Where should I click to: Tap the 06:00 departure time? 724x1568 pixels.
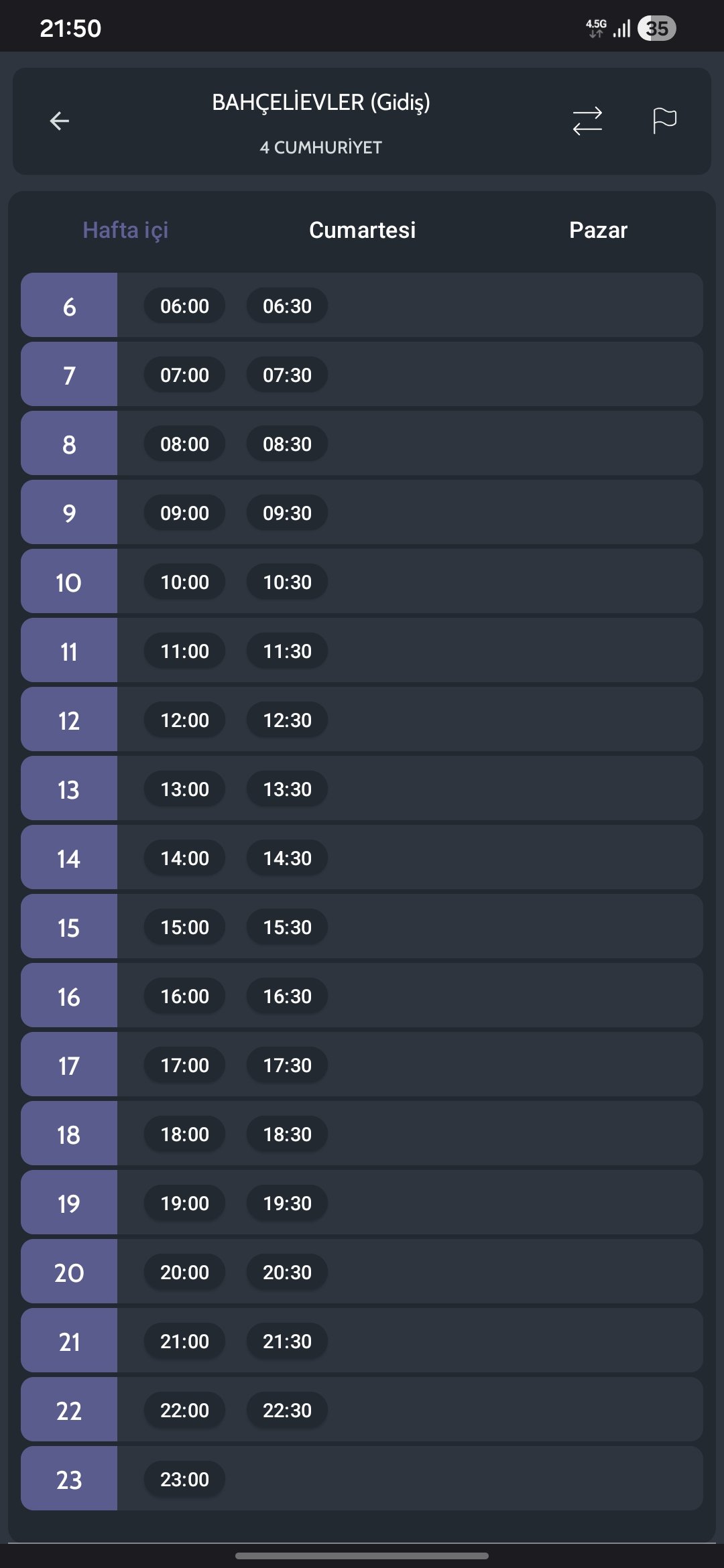tap(184, 306)
